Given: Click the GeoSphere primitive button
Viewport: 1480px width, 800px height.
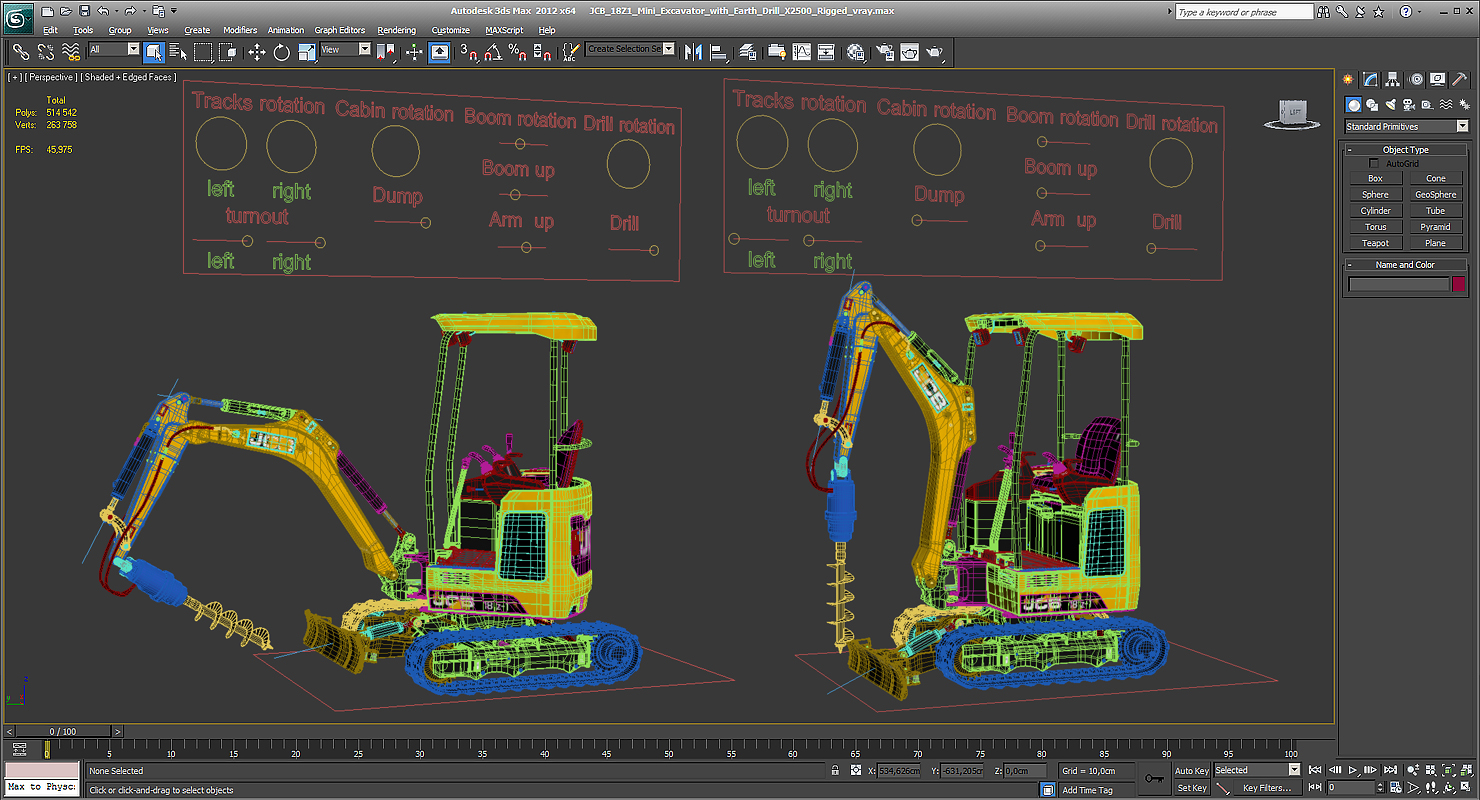Looking at the screenshot, I should [x=1436, y=195].
